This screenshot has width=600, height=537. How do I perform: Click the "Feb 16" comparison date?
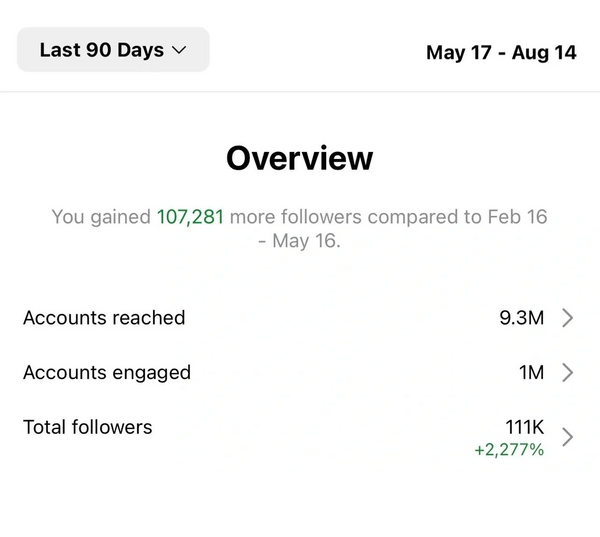(x=518, y=216)
